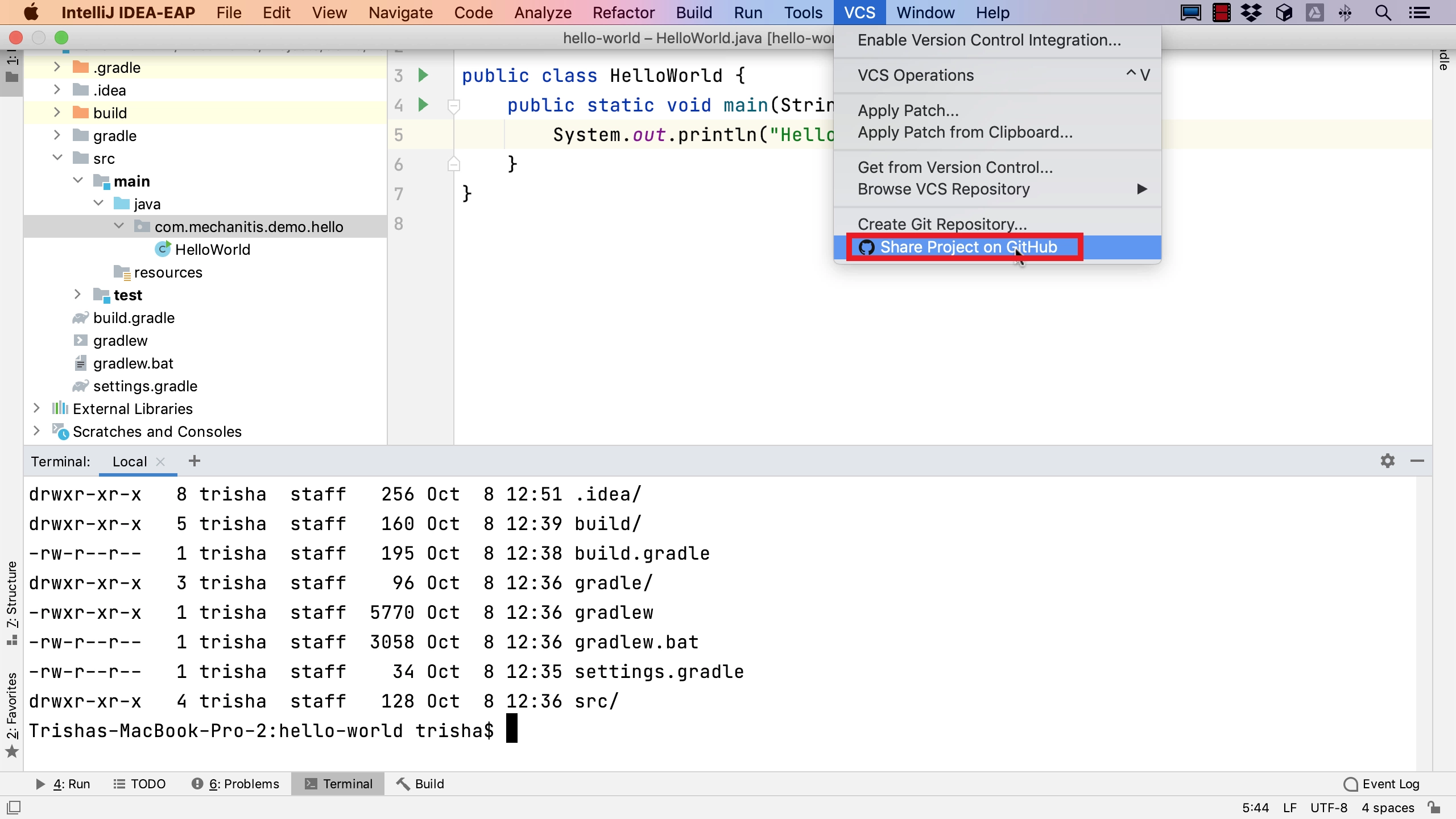Select Share Project on GitHub

coord(968,247)
